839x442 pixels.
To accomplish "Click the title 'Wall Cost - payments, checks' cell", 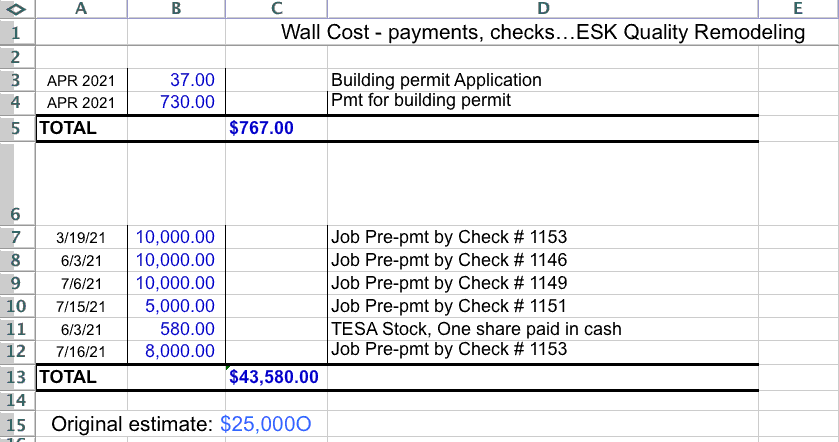I will [543, 32].
